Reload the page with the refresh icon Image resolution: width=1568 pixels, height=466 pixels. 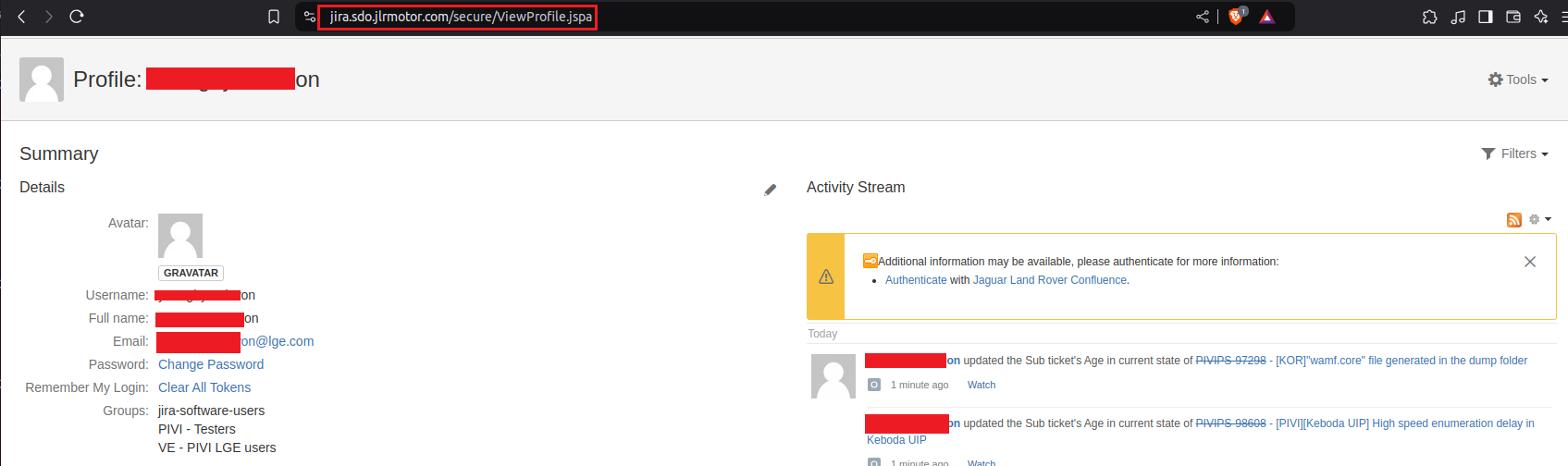(77, 17)
